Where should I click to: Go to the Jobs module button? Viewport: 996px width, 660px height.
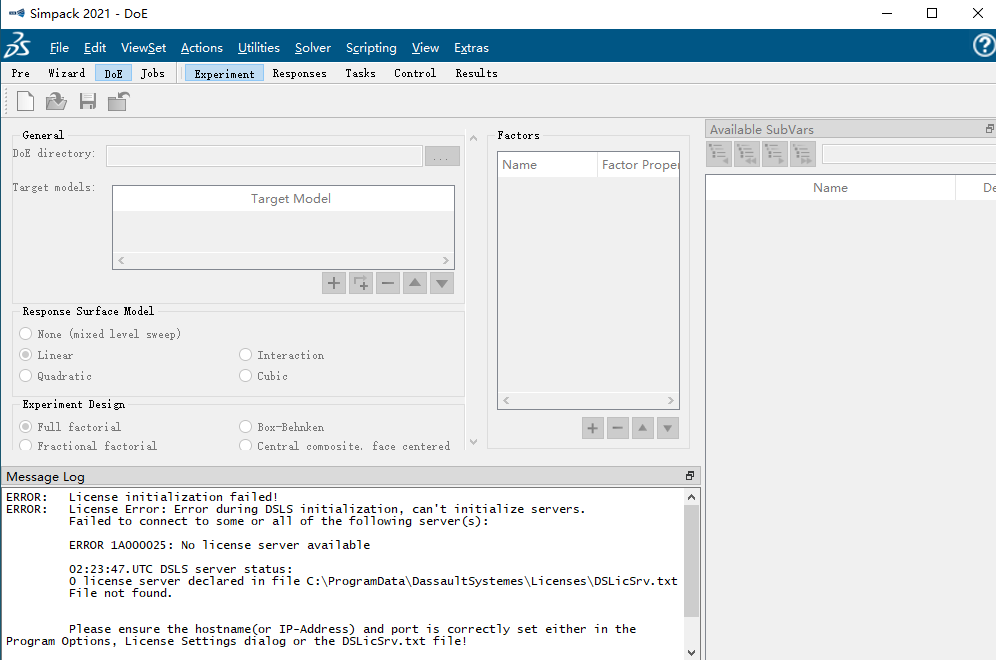coord(153,73)
